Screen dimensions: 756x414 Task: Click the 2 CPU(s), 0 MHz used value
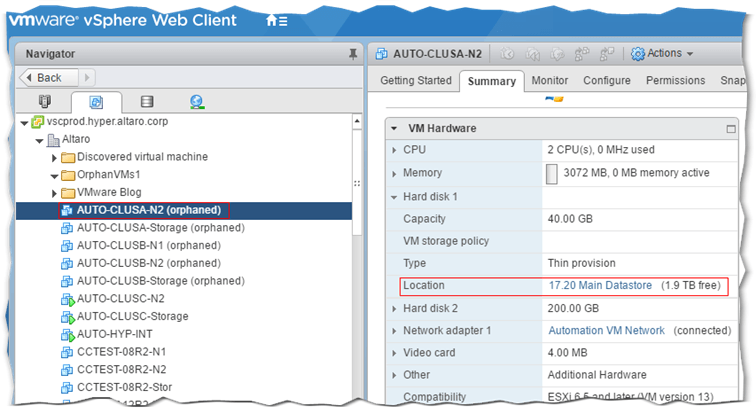click(x=601, y=150)
